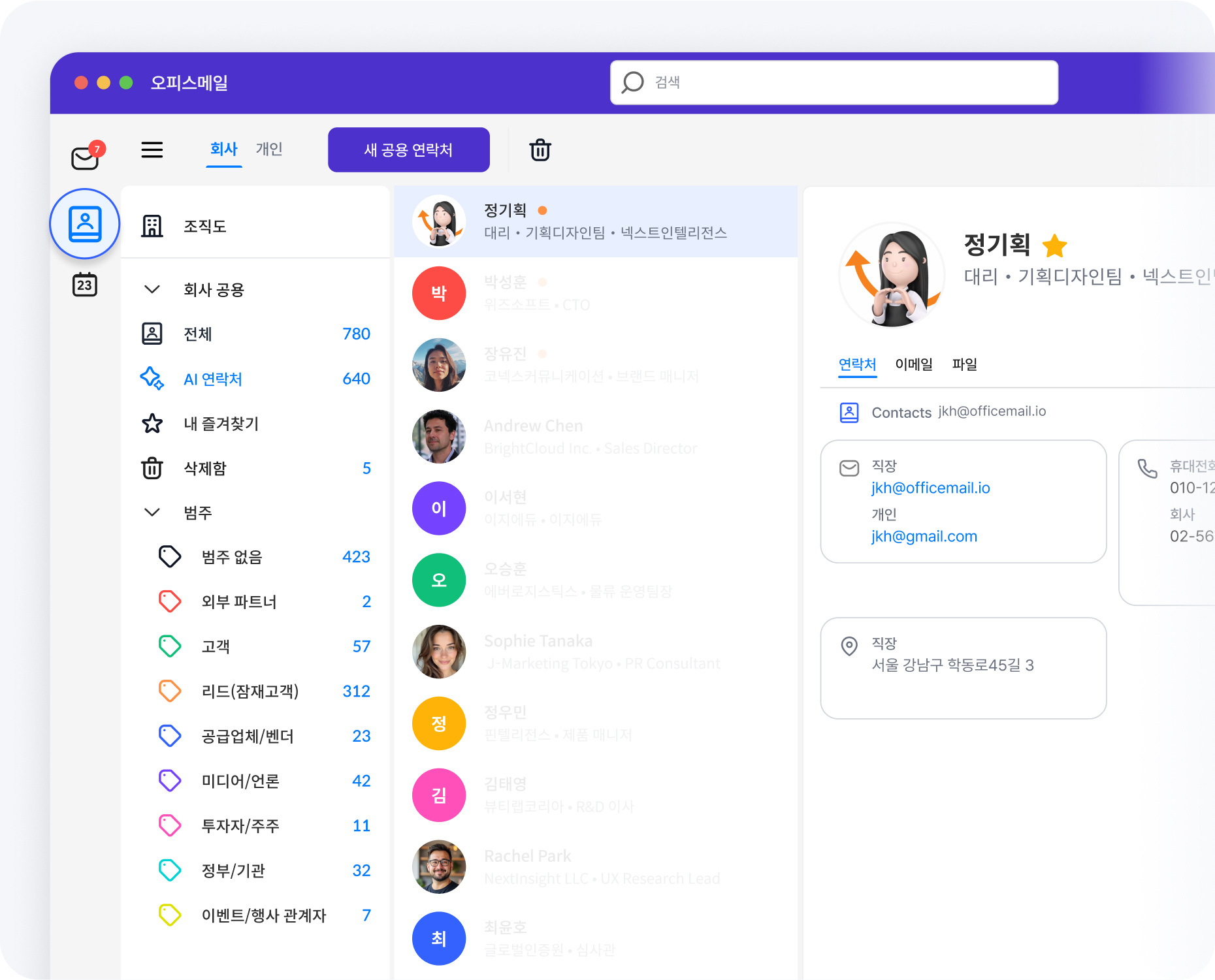Open the 삭제함 deleted contacts folder
This screenshot has width=1215, height=980.
point(204,469)
